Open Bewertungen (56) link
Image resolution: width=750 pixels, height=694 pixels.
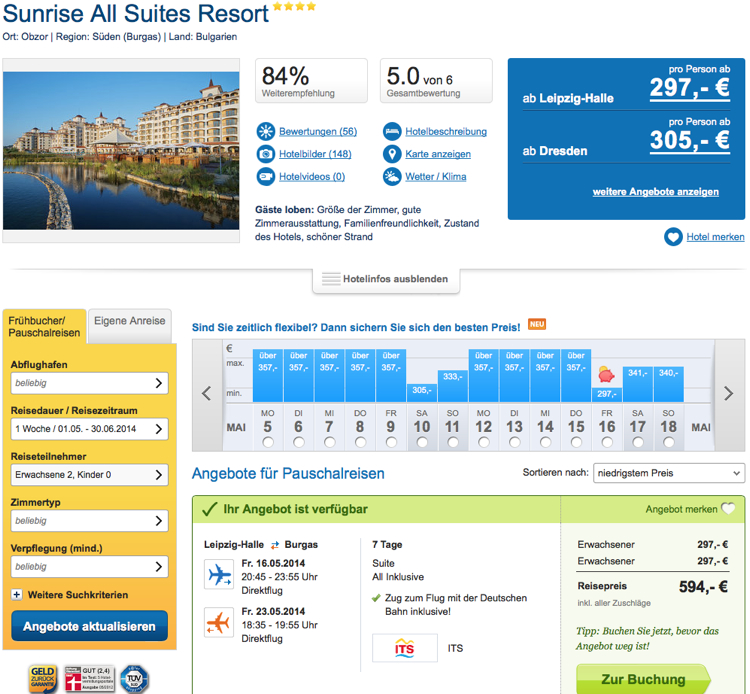(x=318, y=132)
